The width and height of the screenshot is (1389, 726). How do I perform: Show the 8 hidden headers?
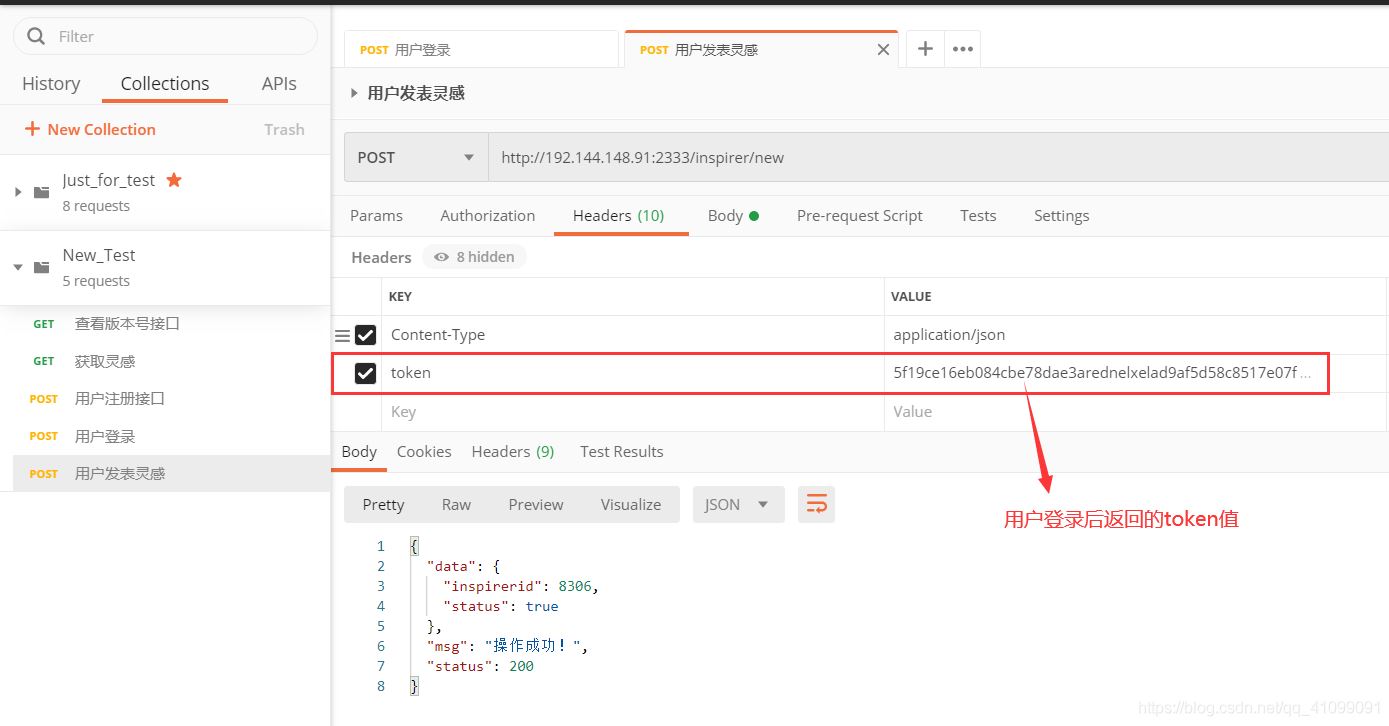point(474,257)
